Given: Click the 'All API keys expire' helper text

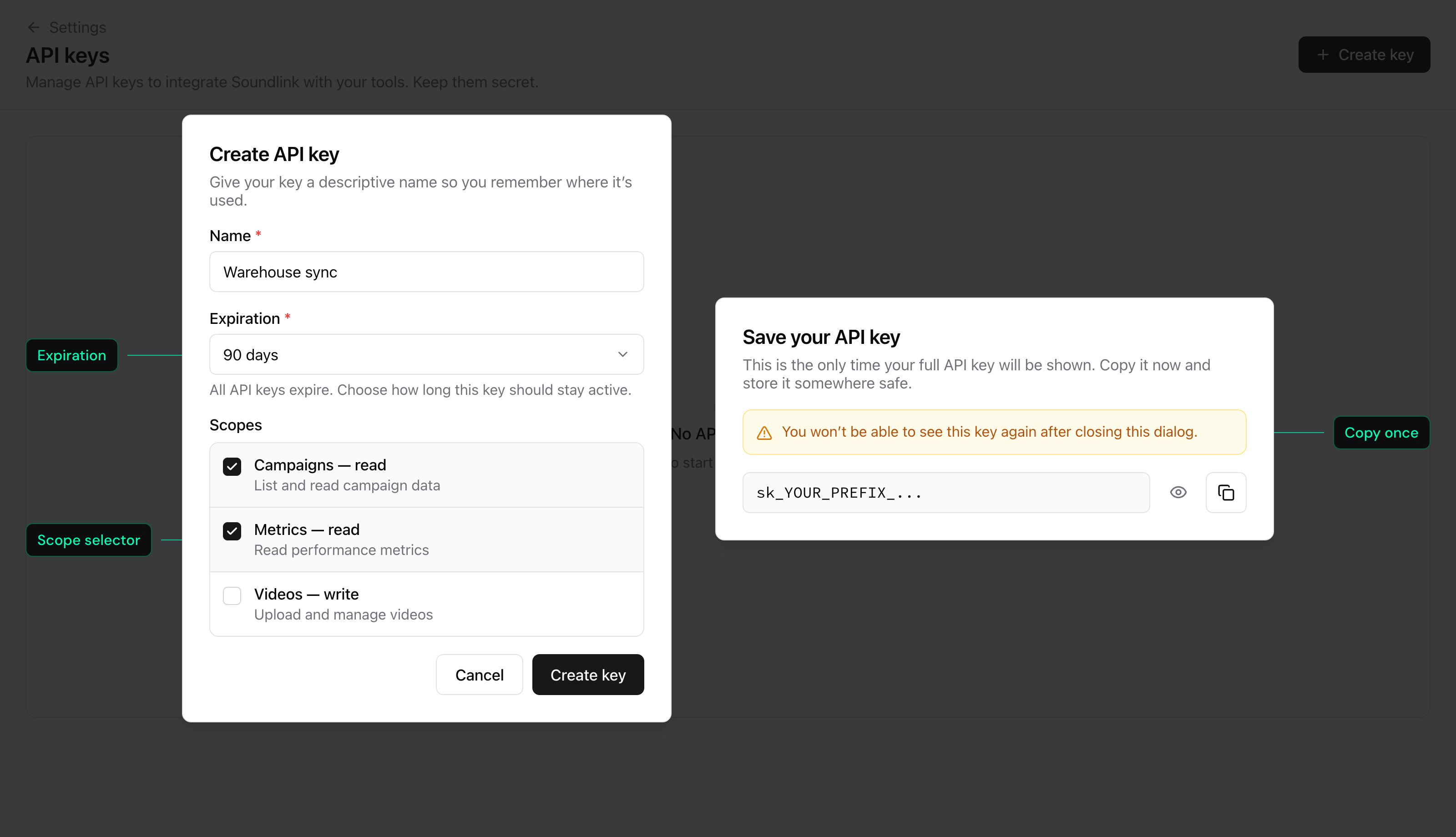Looking at the screenshot, I should click(x=421, y=390).
